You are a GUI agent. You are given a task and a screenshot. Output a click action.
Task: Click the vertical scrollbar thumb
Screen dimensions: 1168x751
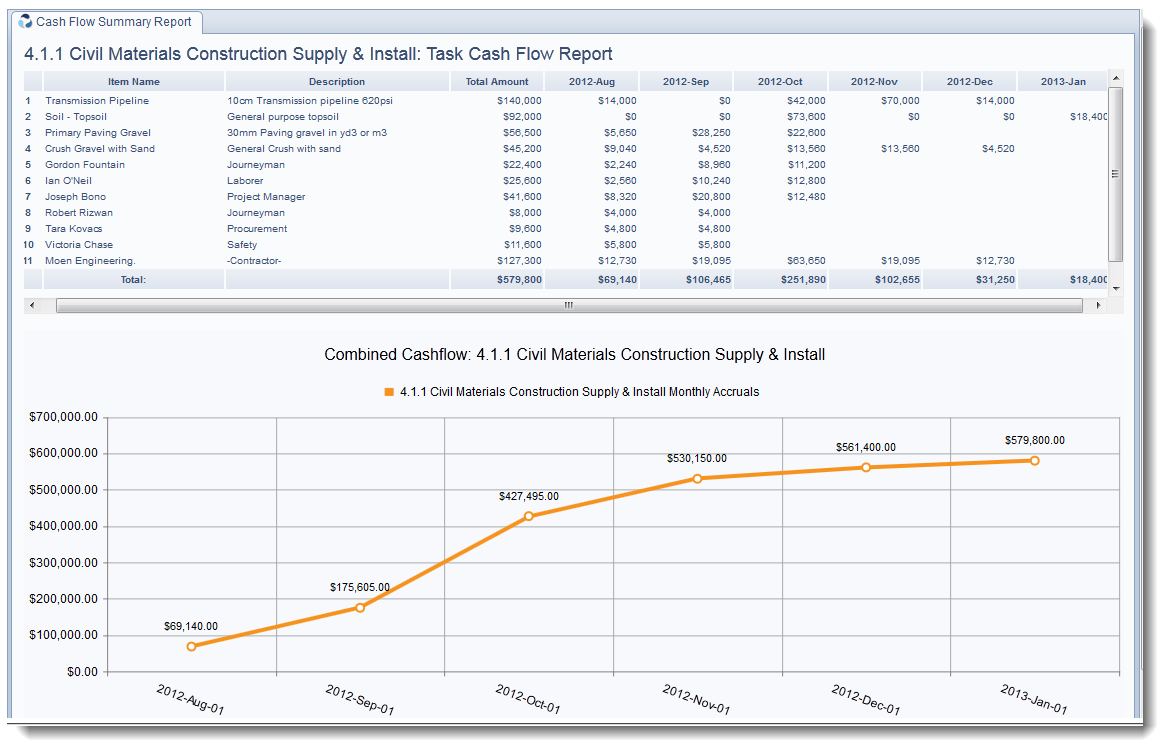pyautogui.click(x=1116, y=172)
